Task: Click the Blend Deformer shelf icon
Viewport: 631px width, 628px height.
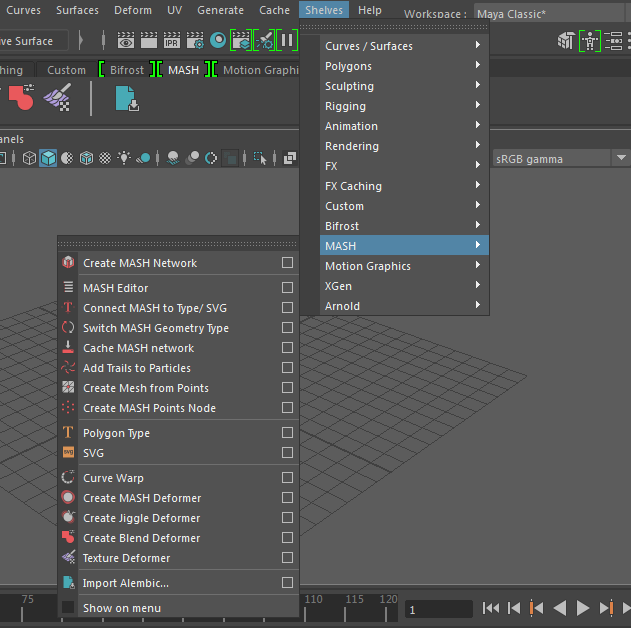Action: point(22,97)
